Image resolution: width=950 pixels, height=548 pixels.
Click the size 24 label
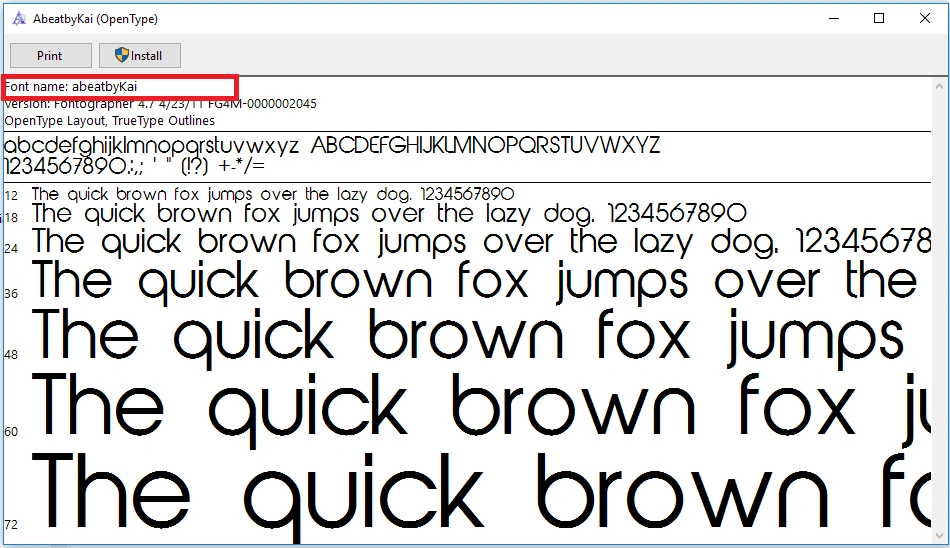click(12, 248)
